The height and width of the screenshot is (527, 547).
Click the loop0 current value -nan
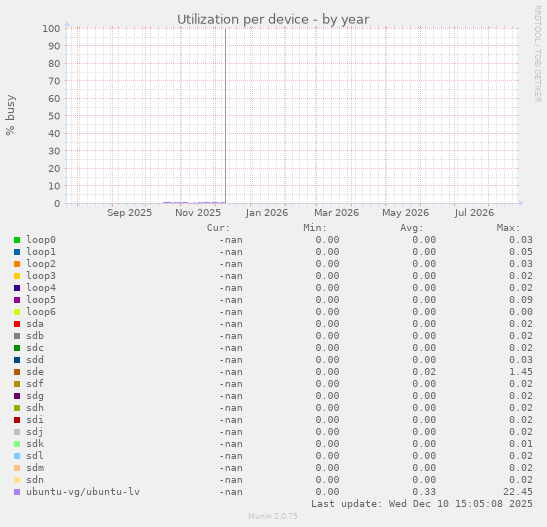[x=231, y=240]
